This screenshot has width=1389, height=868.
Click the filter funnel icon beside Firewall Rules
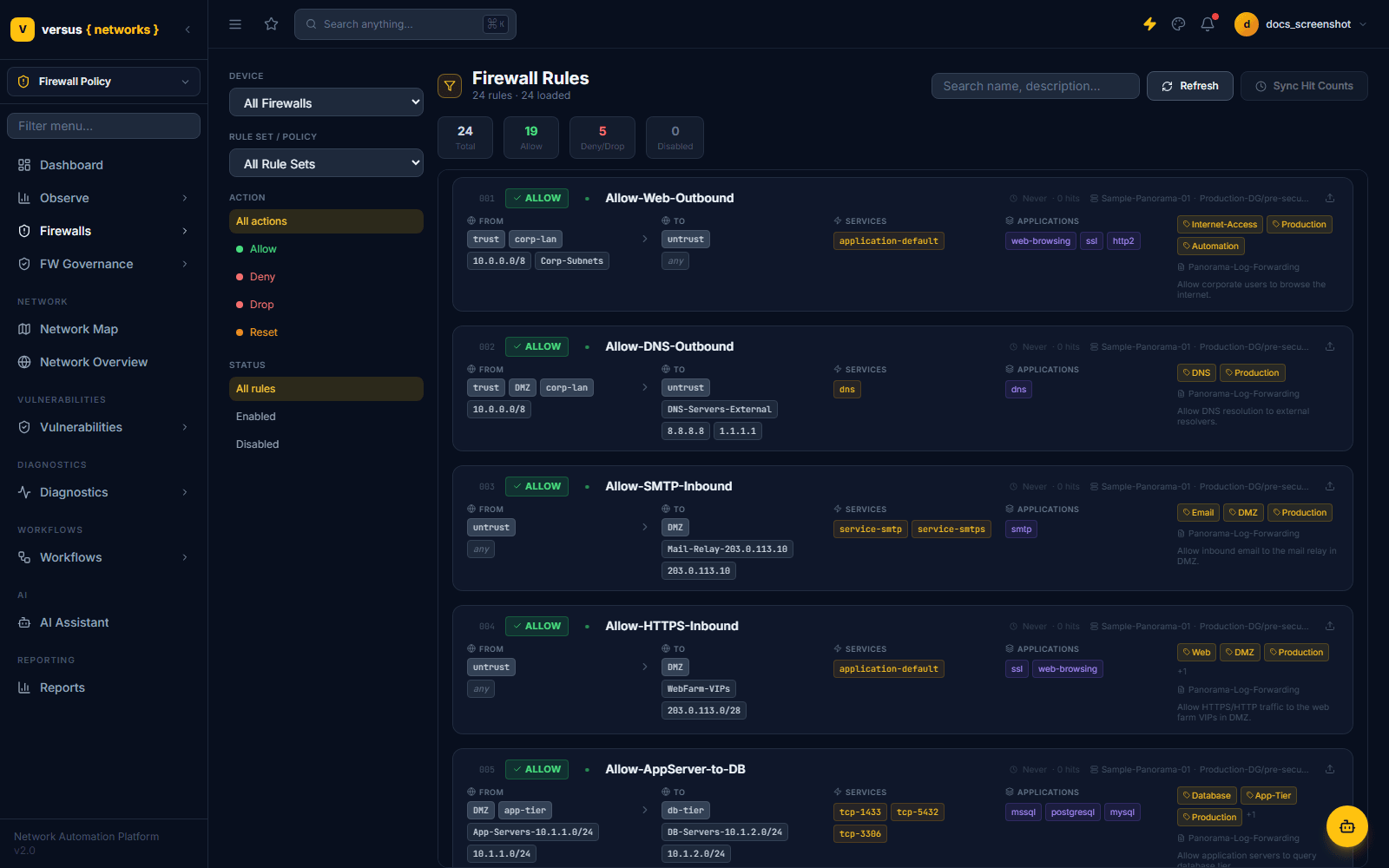pos(450,86)
